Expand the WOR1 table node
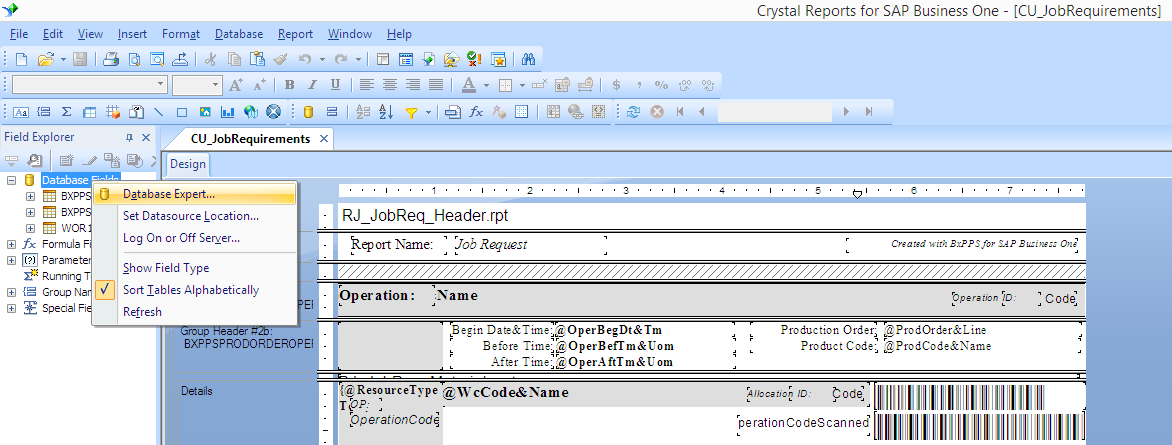Viewport: 1172px width, 445px height. [x=32, y=228]
